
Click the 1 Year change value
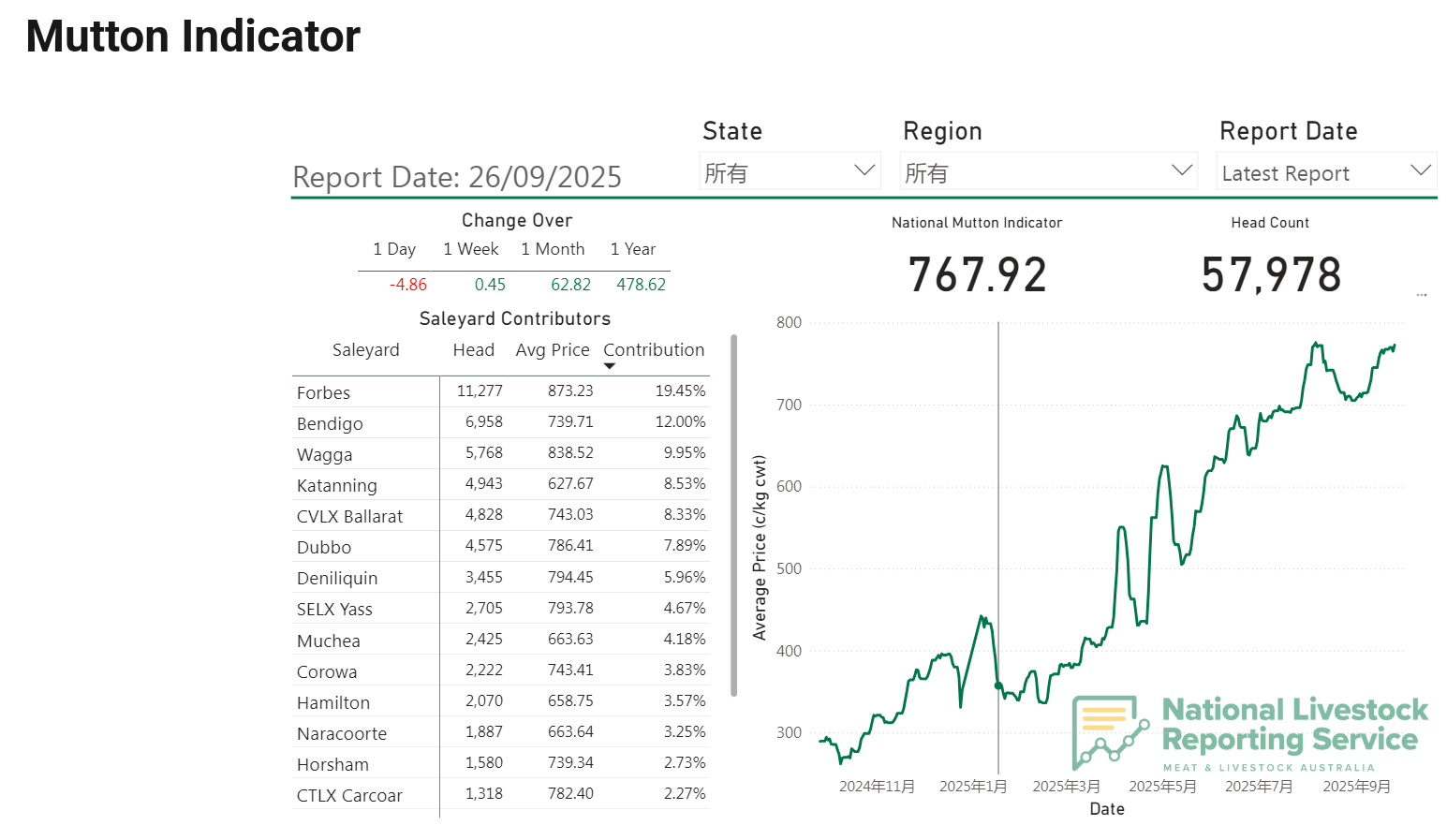[x=641, y=285]
